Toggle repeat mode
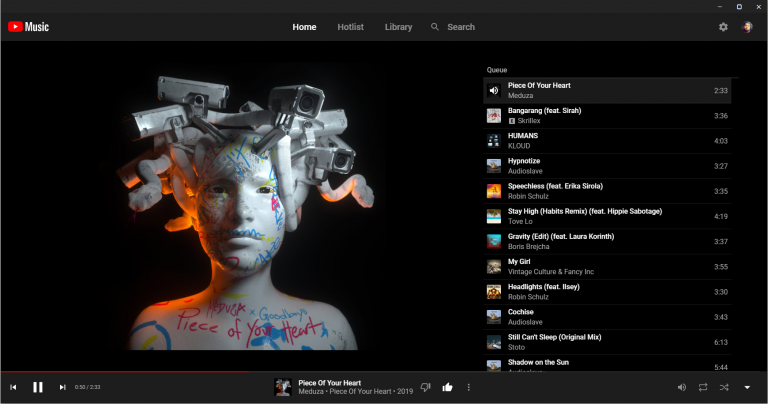The image size is (768, 404). [x=703, y=387]
